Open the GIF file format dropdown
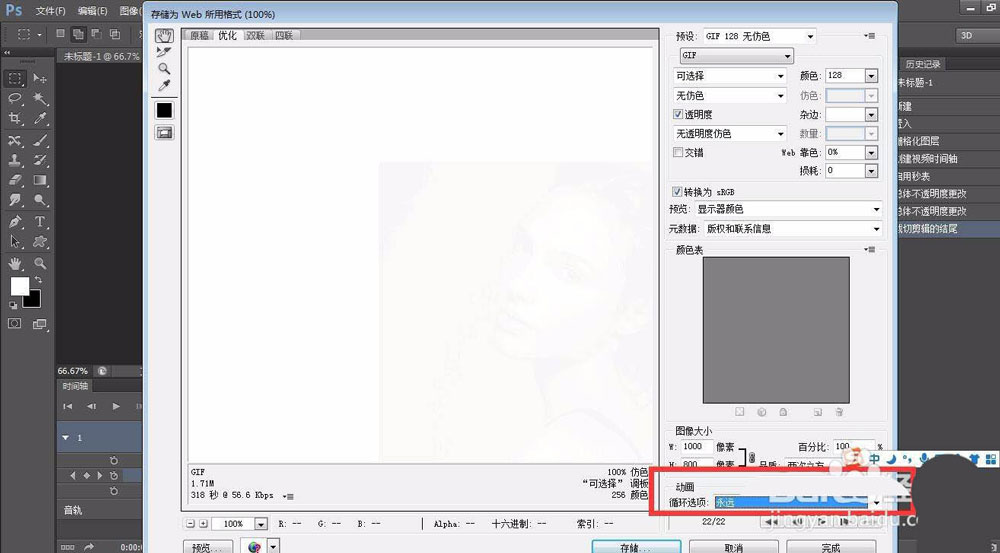 coord(737,55)
